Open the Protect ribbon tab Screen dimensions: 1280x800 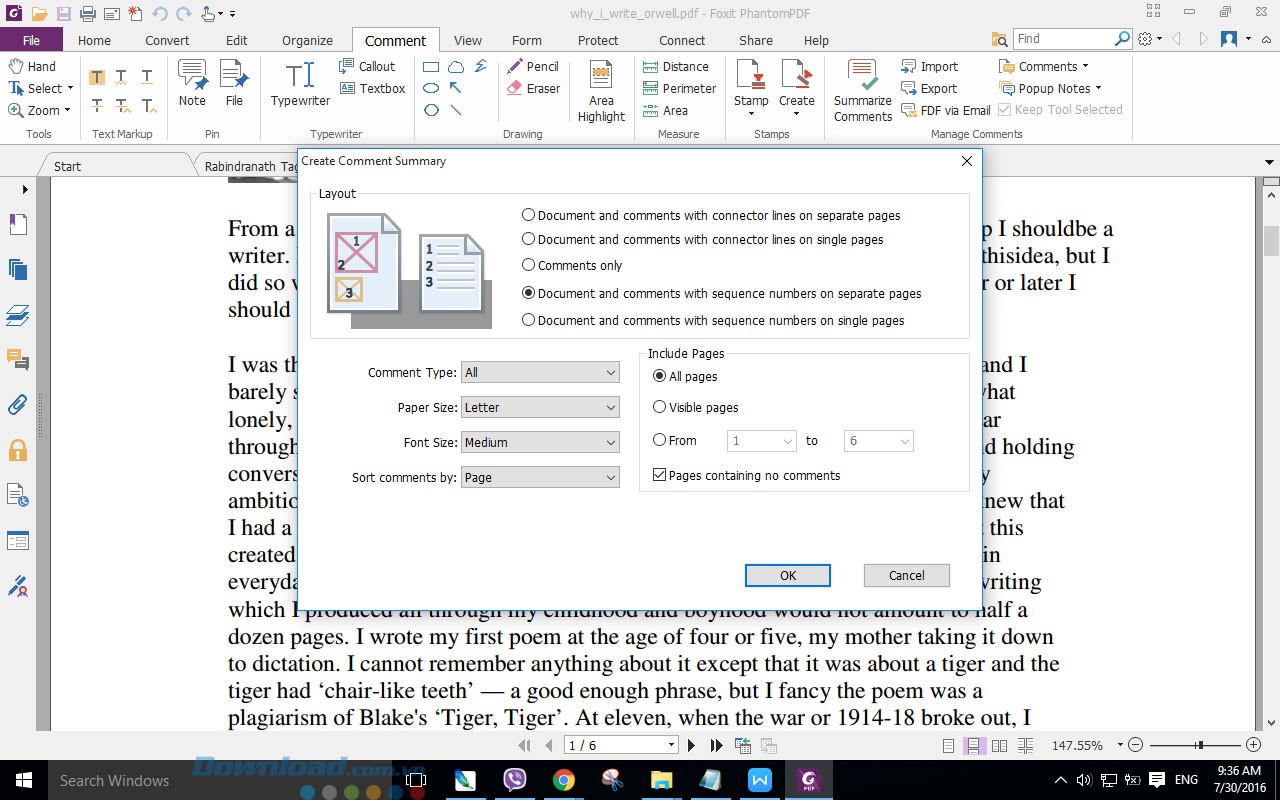[x=598, y=40]
